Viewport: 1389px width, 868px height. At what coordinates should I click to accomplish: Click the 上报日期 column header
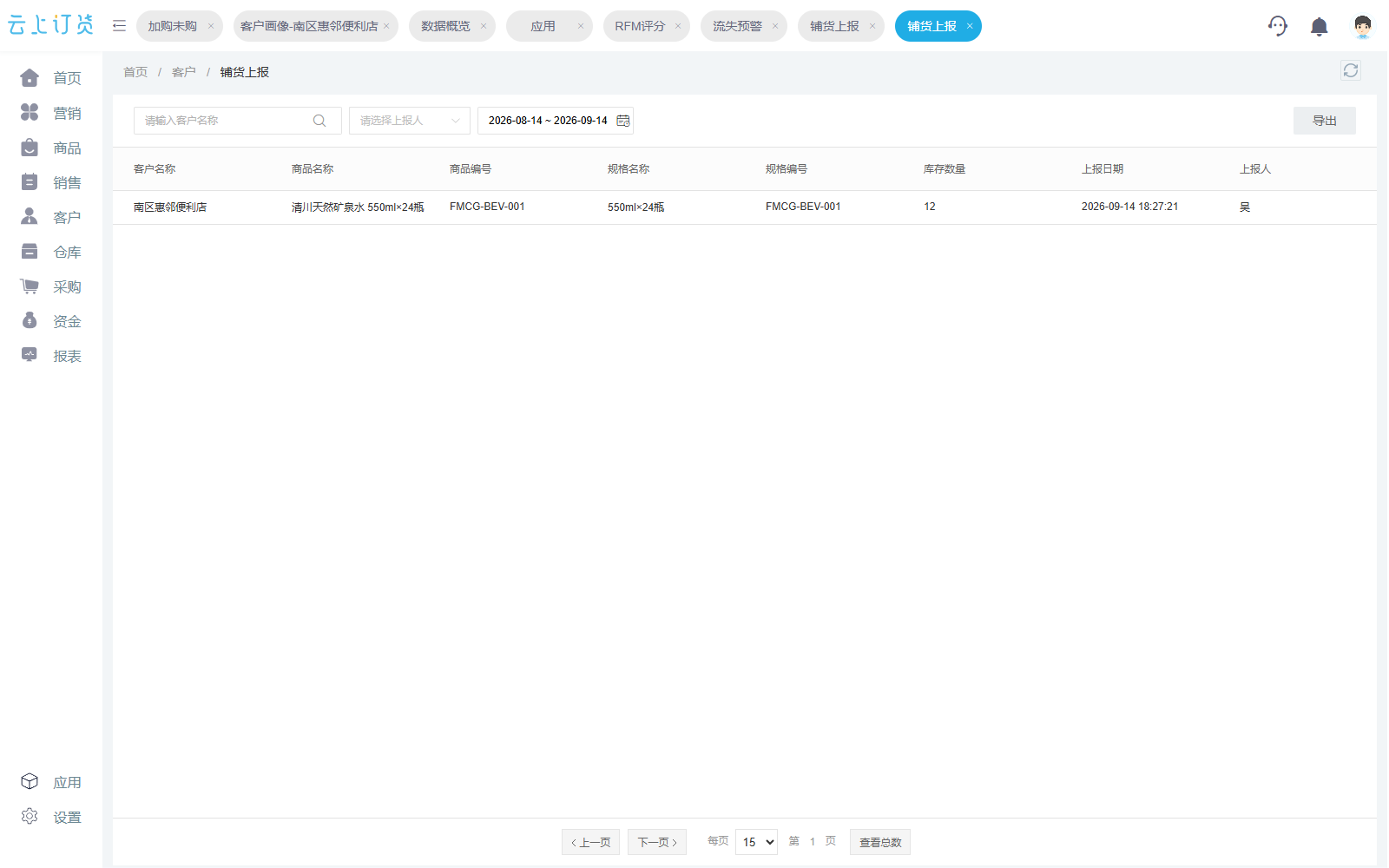point(1103,169)
